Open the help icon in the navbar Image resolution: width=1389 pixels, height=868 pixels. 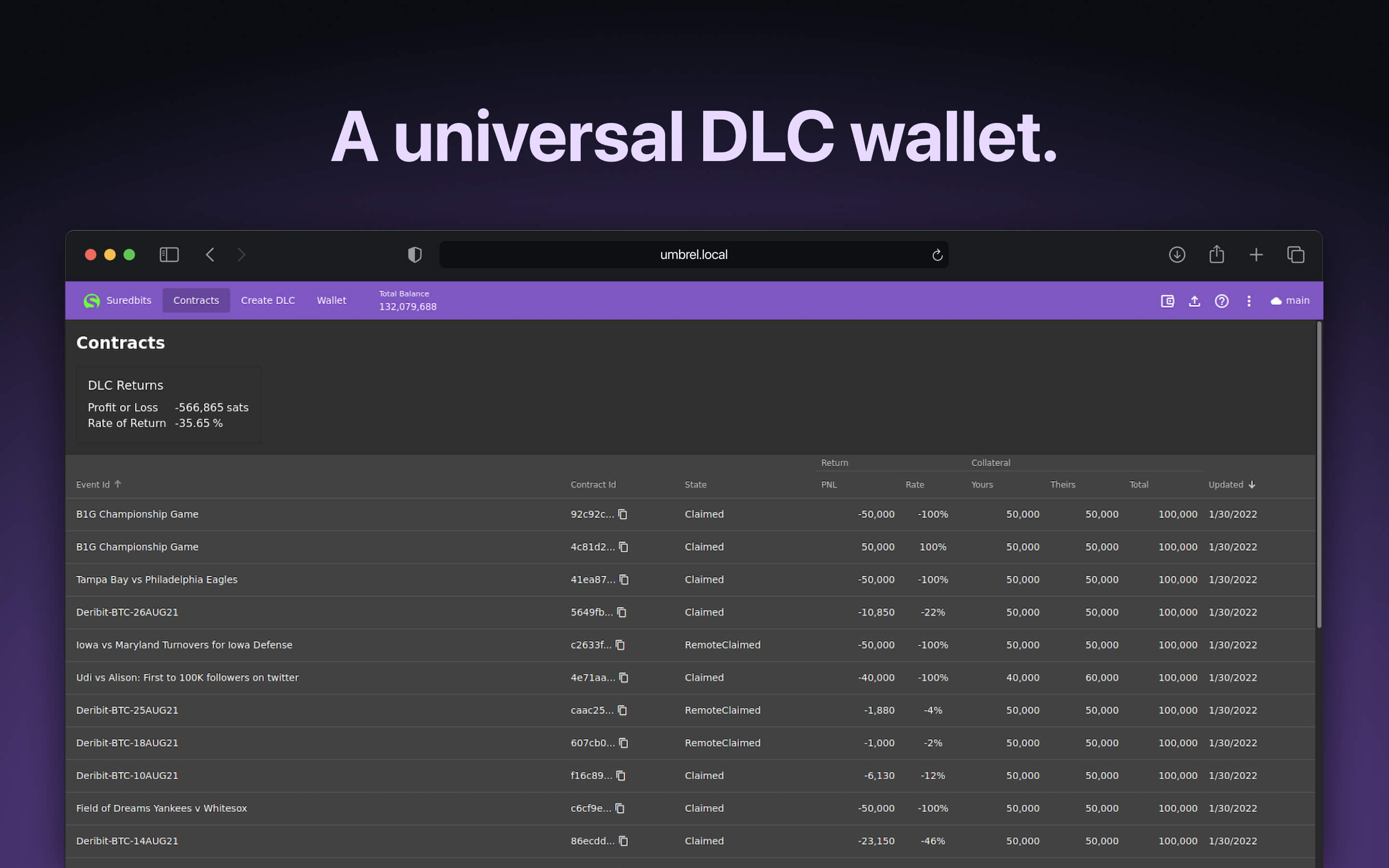coord(1221,300)
